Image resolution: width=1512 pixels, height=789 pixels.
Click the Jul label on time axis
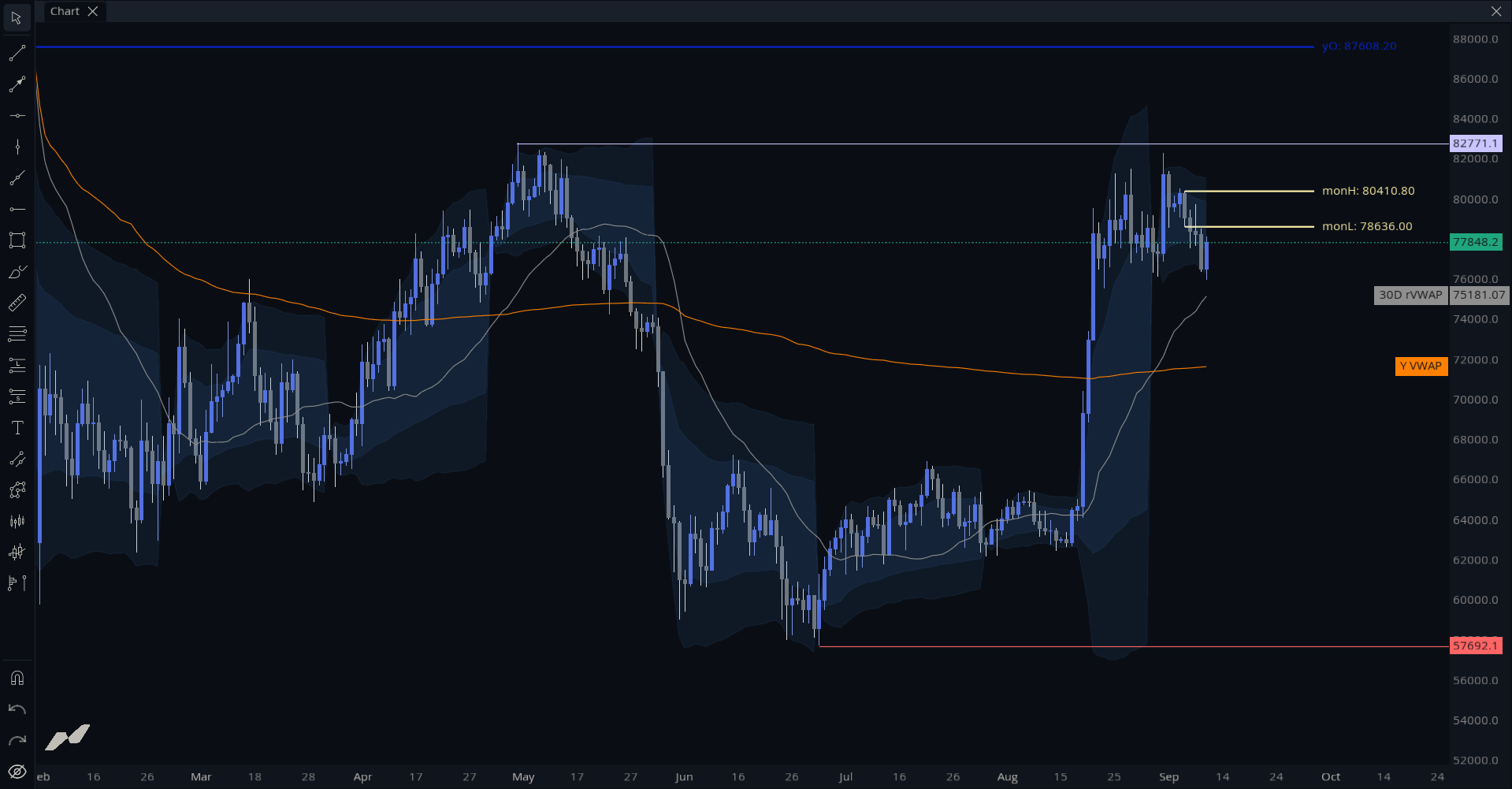(x=845, y=776)
